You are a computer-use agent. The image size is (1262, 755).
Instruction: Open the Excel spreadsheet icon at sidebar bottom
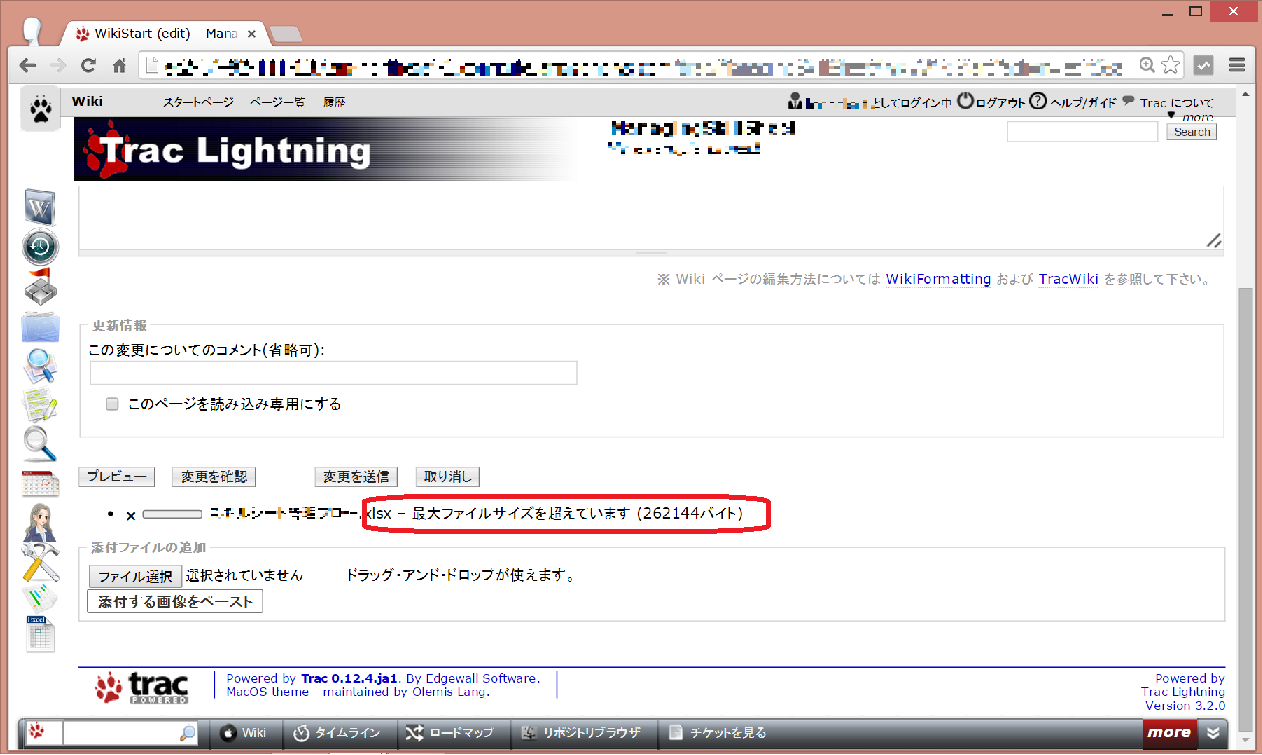click(40, 635)
